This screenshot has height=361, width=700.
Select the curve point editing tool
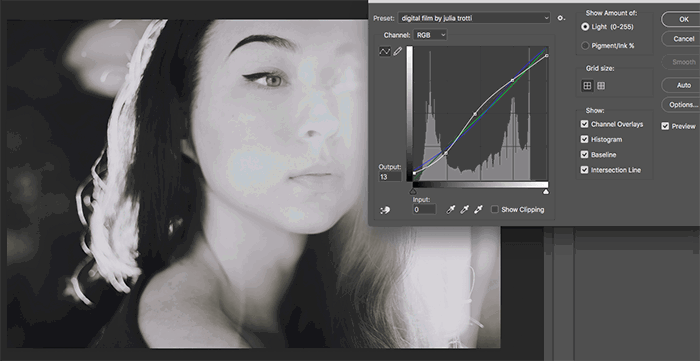pos(384,52)
